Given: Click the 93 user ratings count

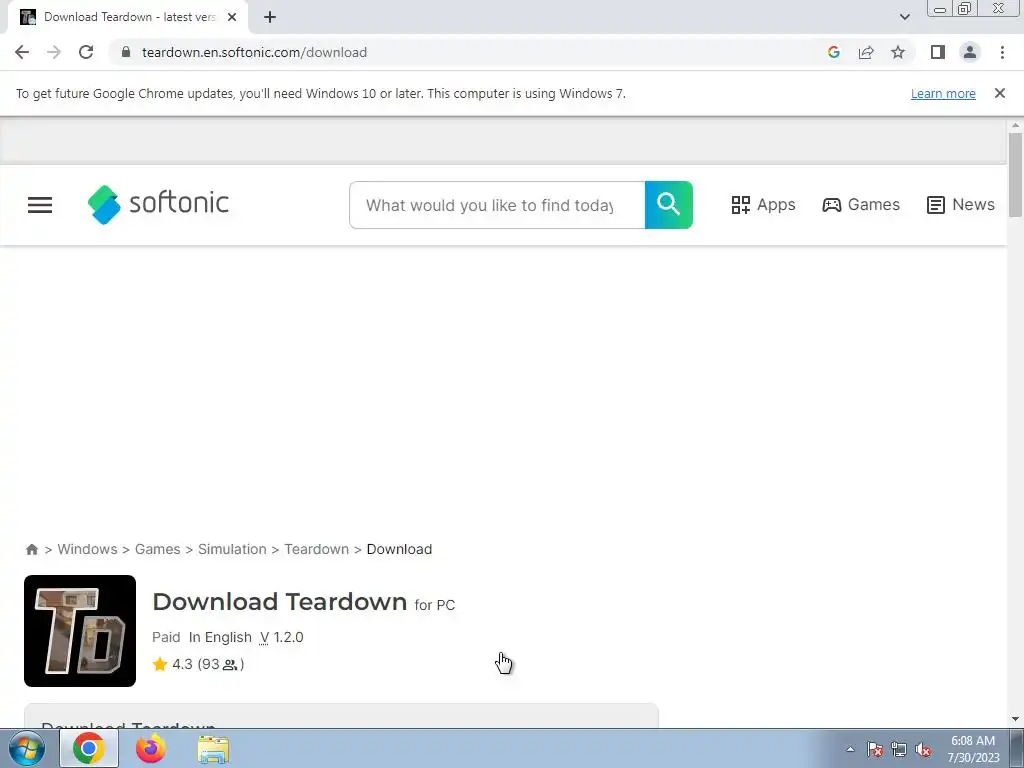Looking at the screenshot, I should 221,664.
